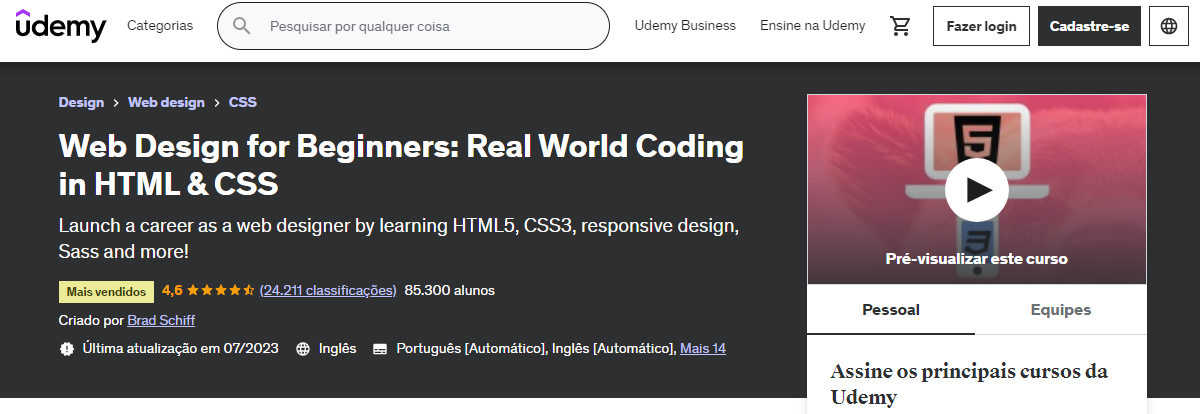Click the 85.300 alunos text
1200x414 pixels.
450,291
